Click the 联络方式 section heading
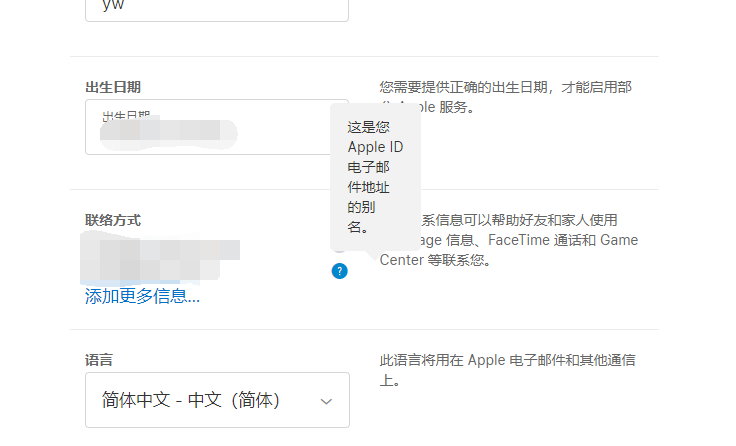Image resolution: width=736 pixels, height=446 pixels. [113, 220]
